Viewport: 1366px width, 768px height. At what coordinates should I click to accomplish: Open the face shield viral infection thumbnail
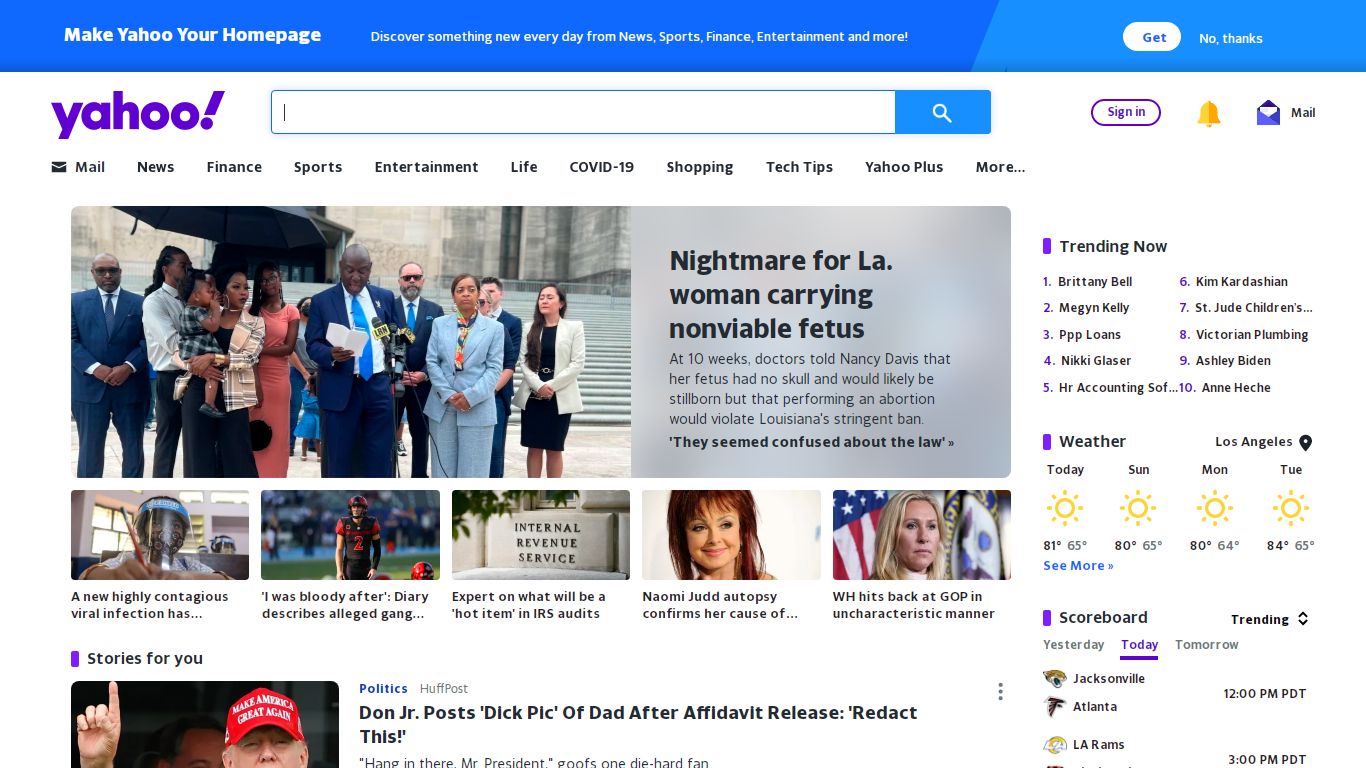click(160, 535)
